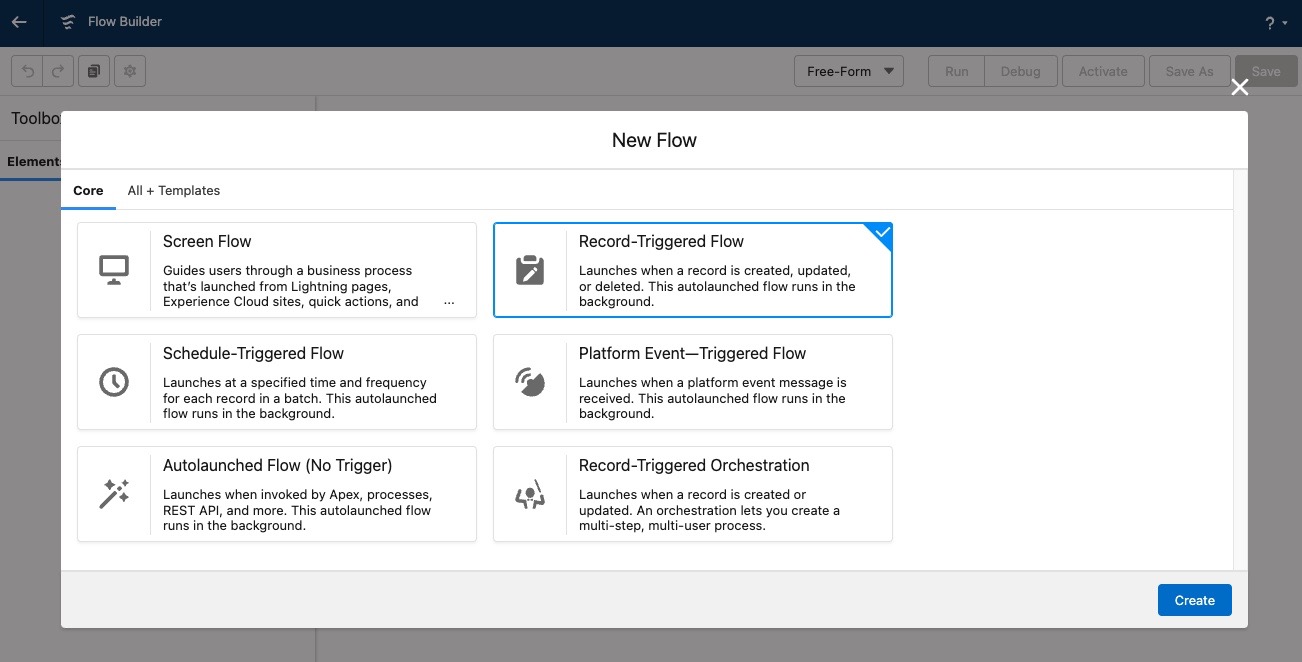Click the Screen Flow monitor icon
Viewport: 1302px width, 662px height.
tap(114, 270)
